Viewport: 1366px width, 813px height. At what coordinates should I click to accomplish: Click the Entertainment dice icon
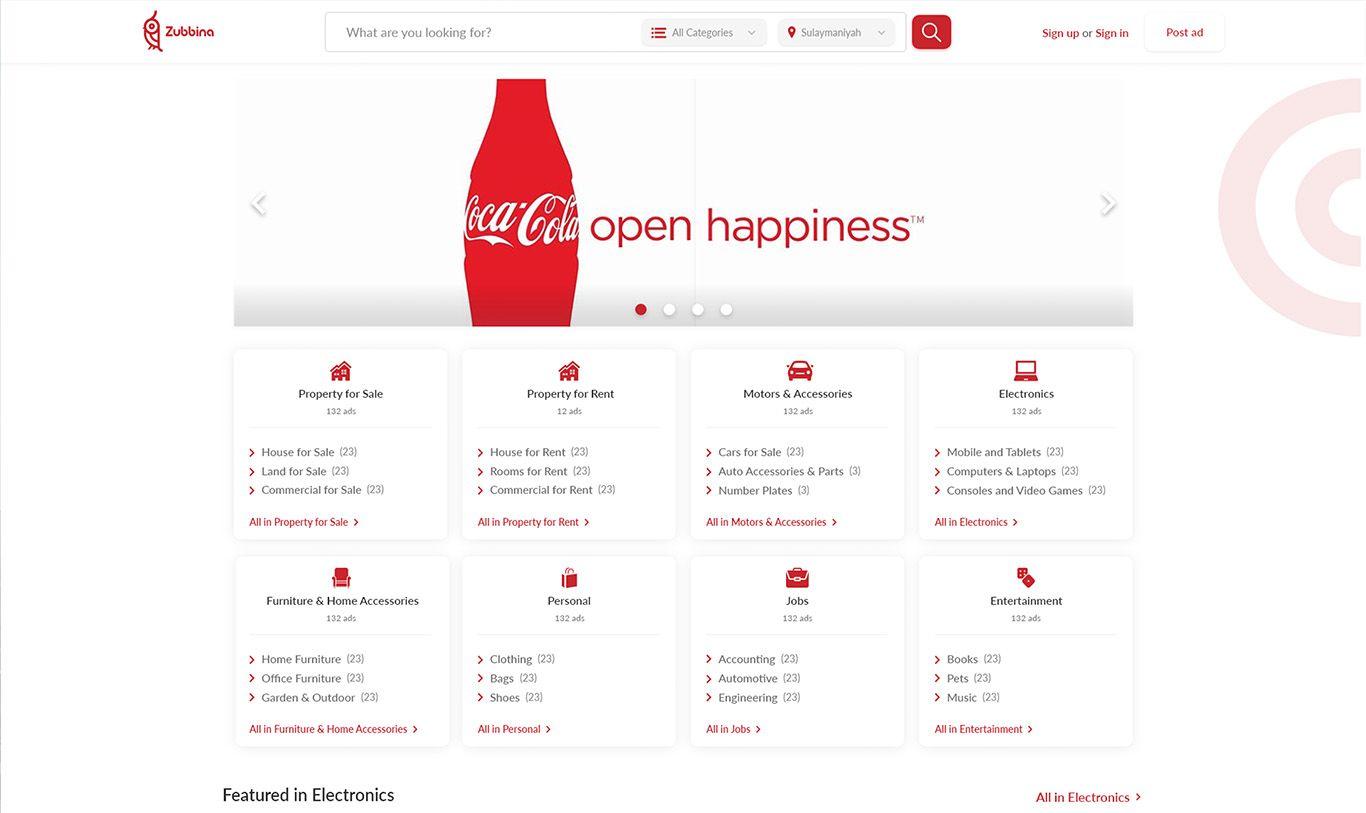pyautogui.click(x=1026, y=578)
